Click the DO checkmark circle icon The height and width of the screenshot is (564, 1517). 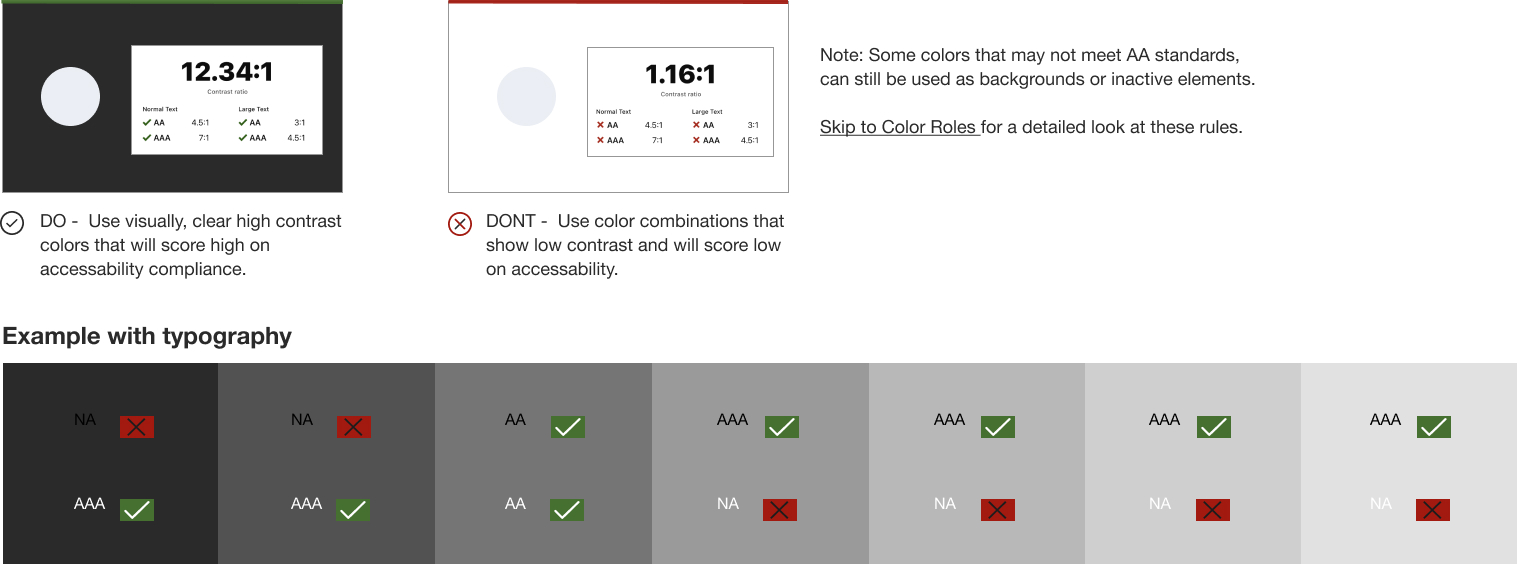(x=13, y=223)
